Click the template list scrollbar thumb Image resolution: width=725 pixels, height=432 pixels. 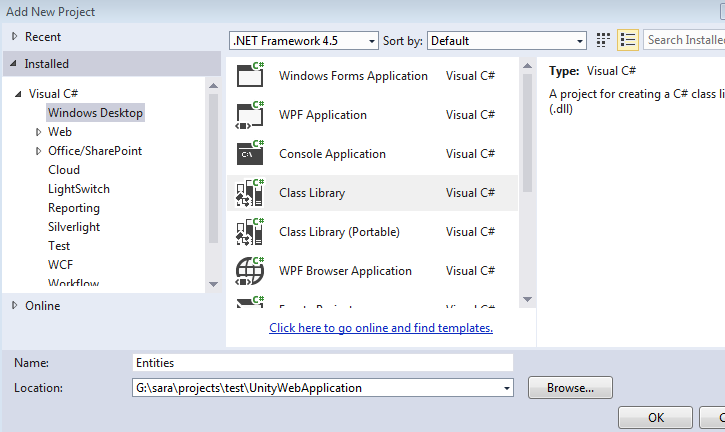[x=527, y=133]
